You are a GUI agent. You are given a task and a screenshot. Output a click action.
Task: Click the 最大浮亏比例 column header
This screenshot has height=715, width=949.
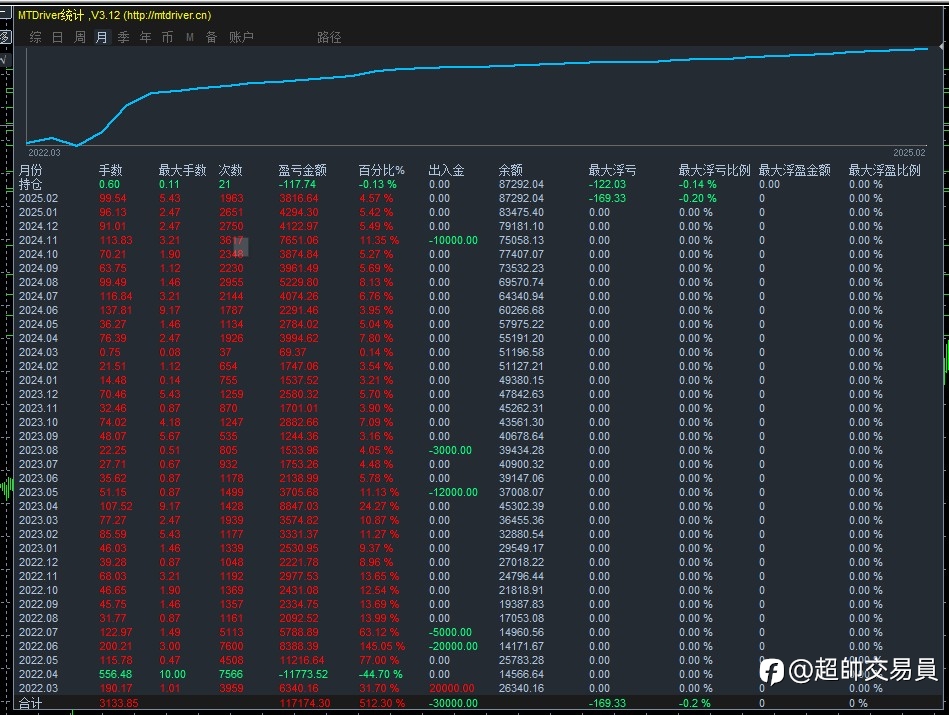pos(714,170)
